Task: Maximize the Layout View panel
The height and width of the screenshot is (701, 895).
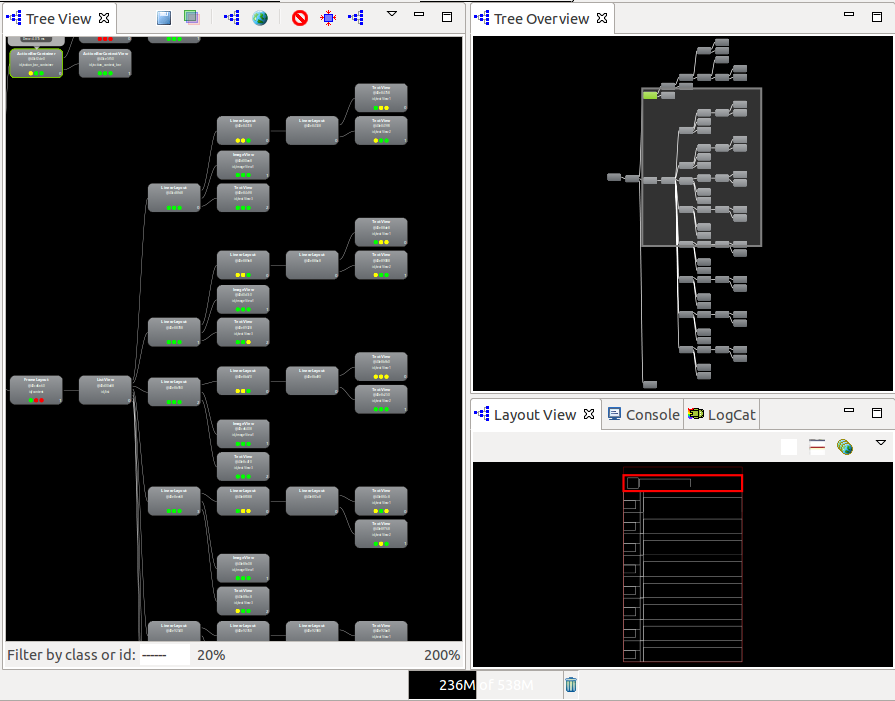Action: click(877, 413)
